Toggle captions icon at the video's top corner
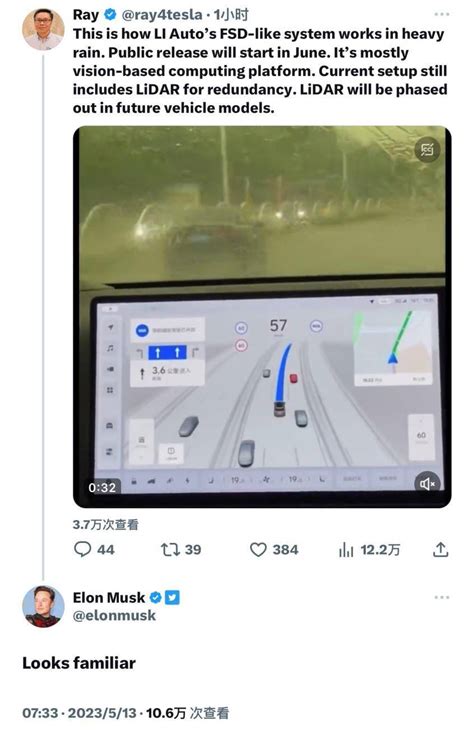This screenshot has width=474, height=731. [427, 150]
